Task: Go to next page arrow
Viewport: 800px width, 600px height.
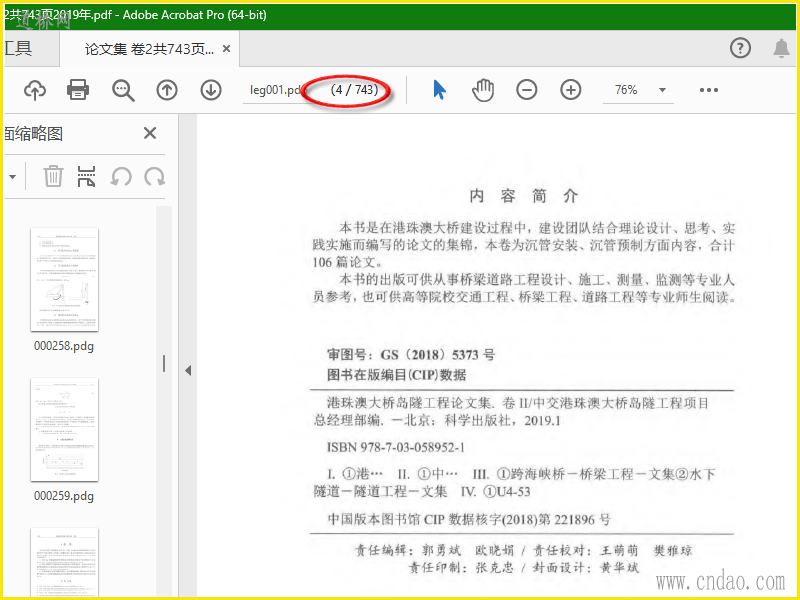Action: point(211,90)
